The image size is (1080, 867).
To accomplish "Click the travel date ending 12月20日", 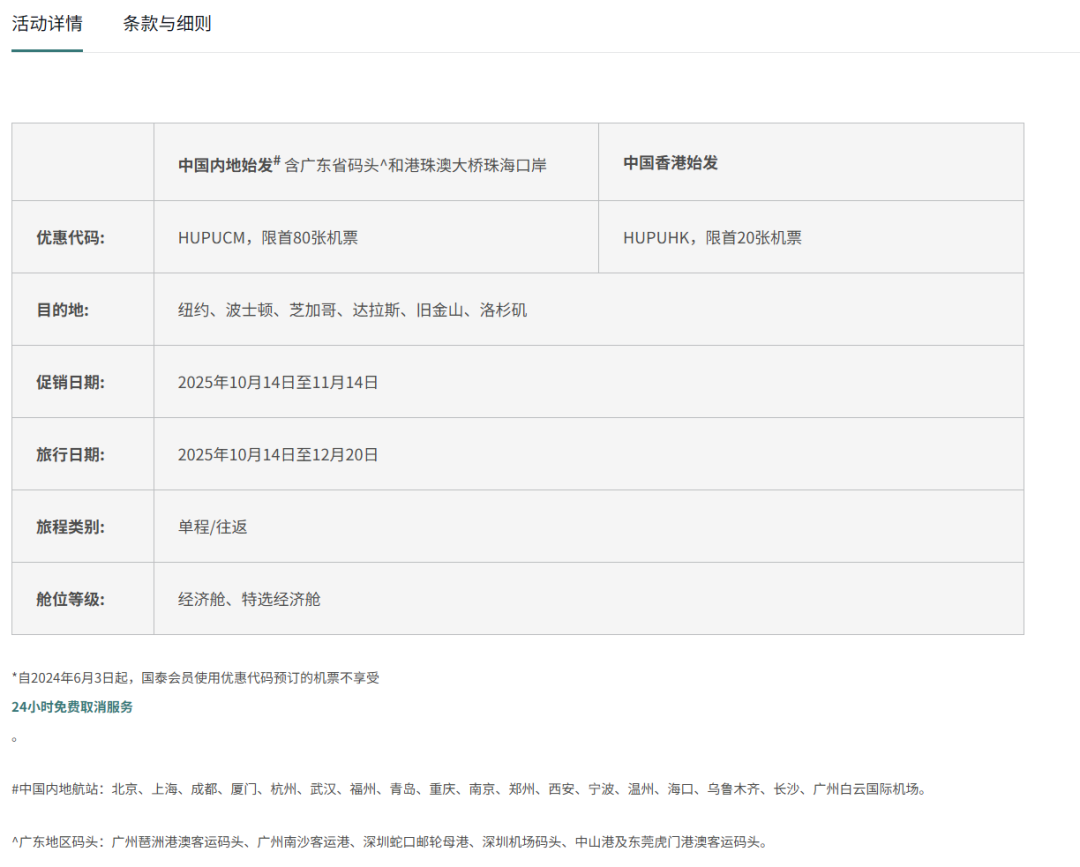I will click(x=278, y=454).
